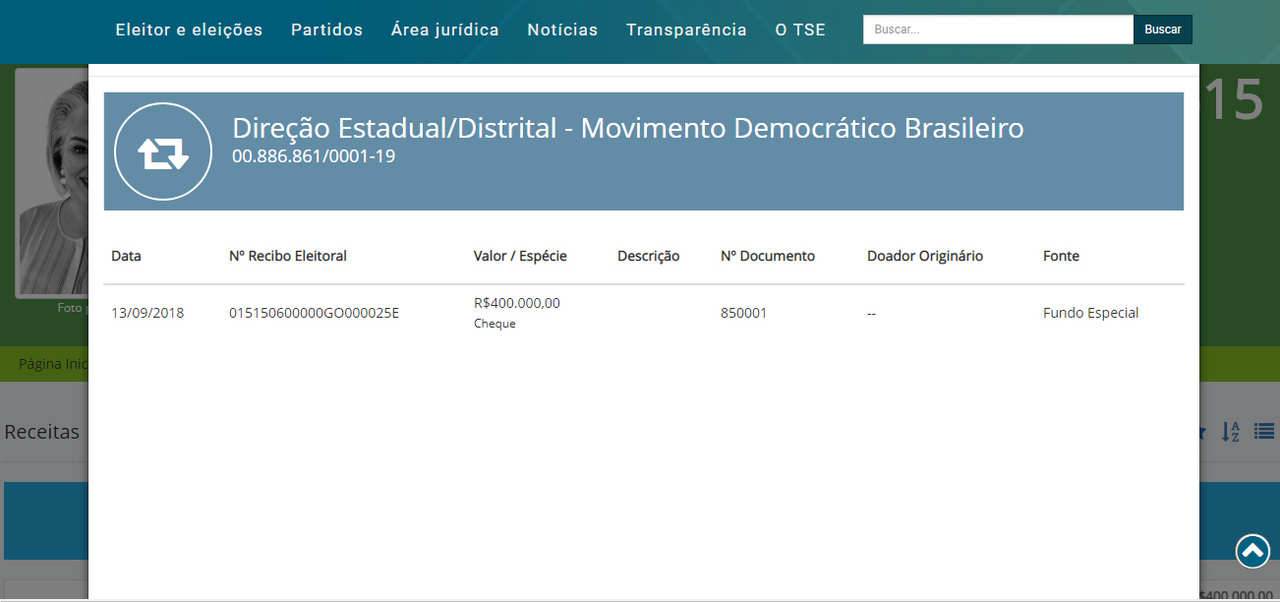Image resolution: width=1280 pixels, height=602 pixels.
Task: Click the Receitas section label
Action: click(42, 432)
